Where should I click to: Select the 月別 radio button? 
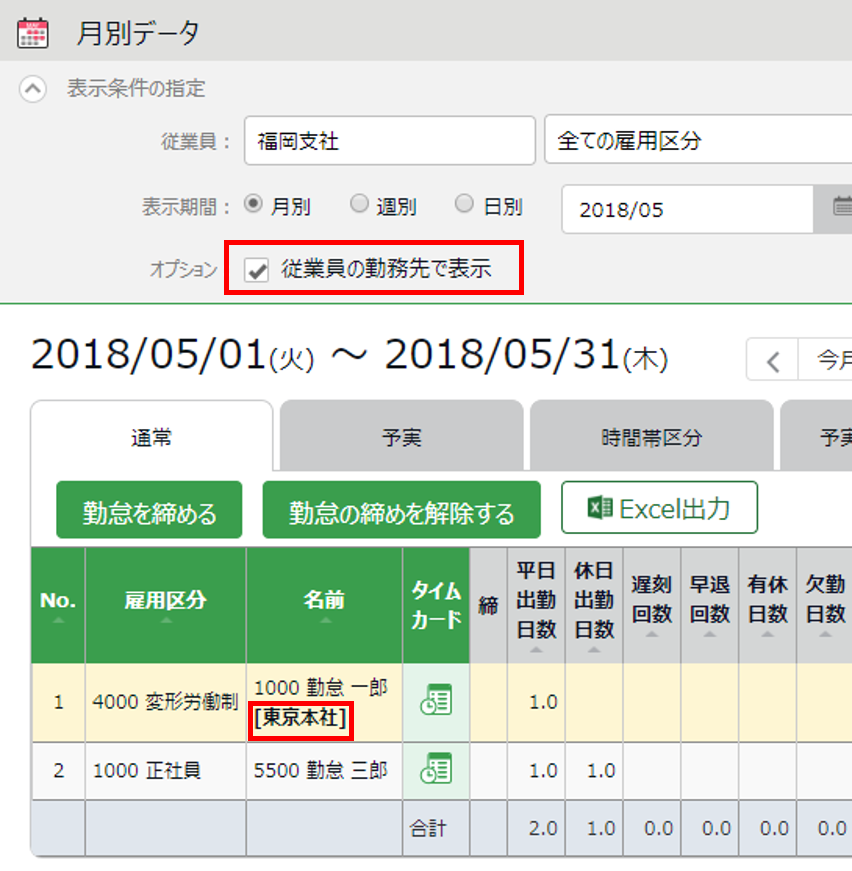tap(253, 205)
